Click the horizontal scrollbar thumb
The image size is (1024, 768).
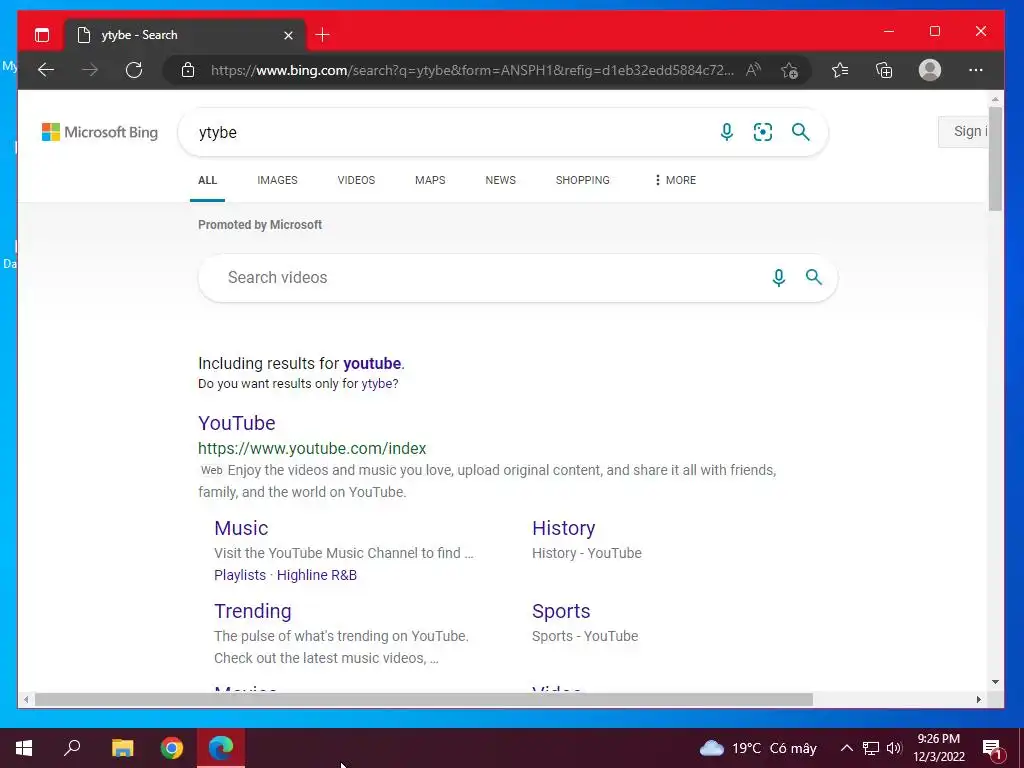(424, 699)
